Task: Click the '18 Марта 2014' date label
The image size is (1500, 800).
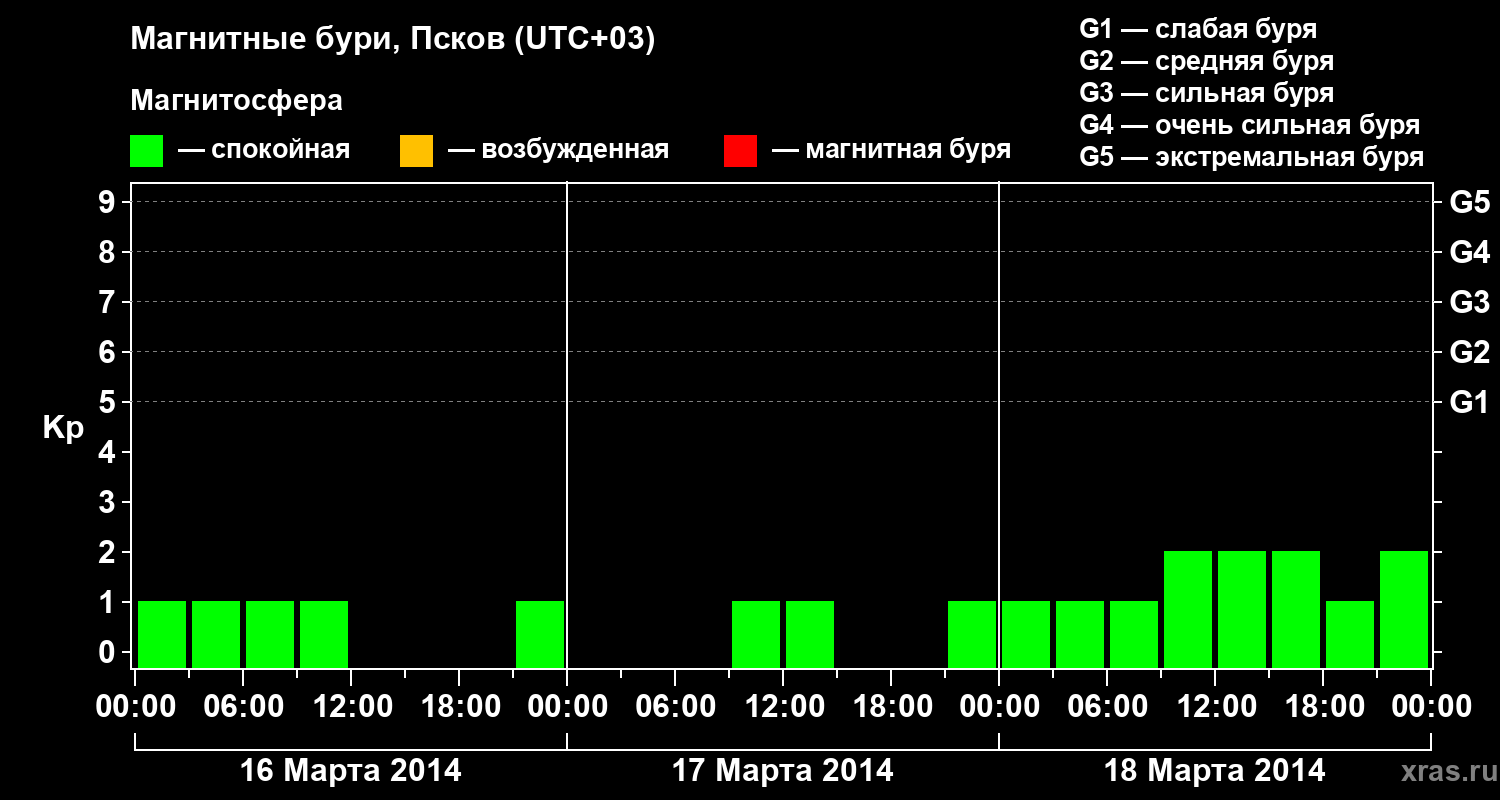Action: pyautogui.click(x=1215, y=771)
